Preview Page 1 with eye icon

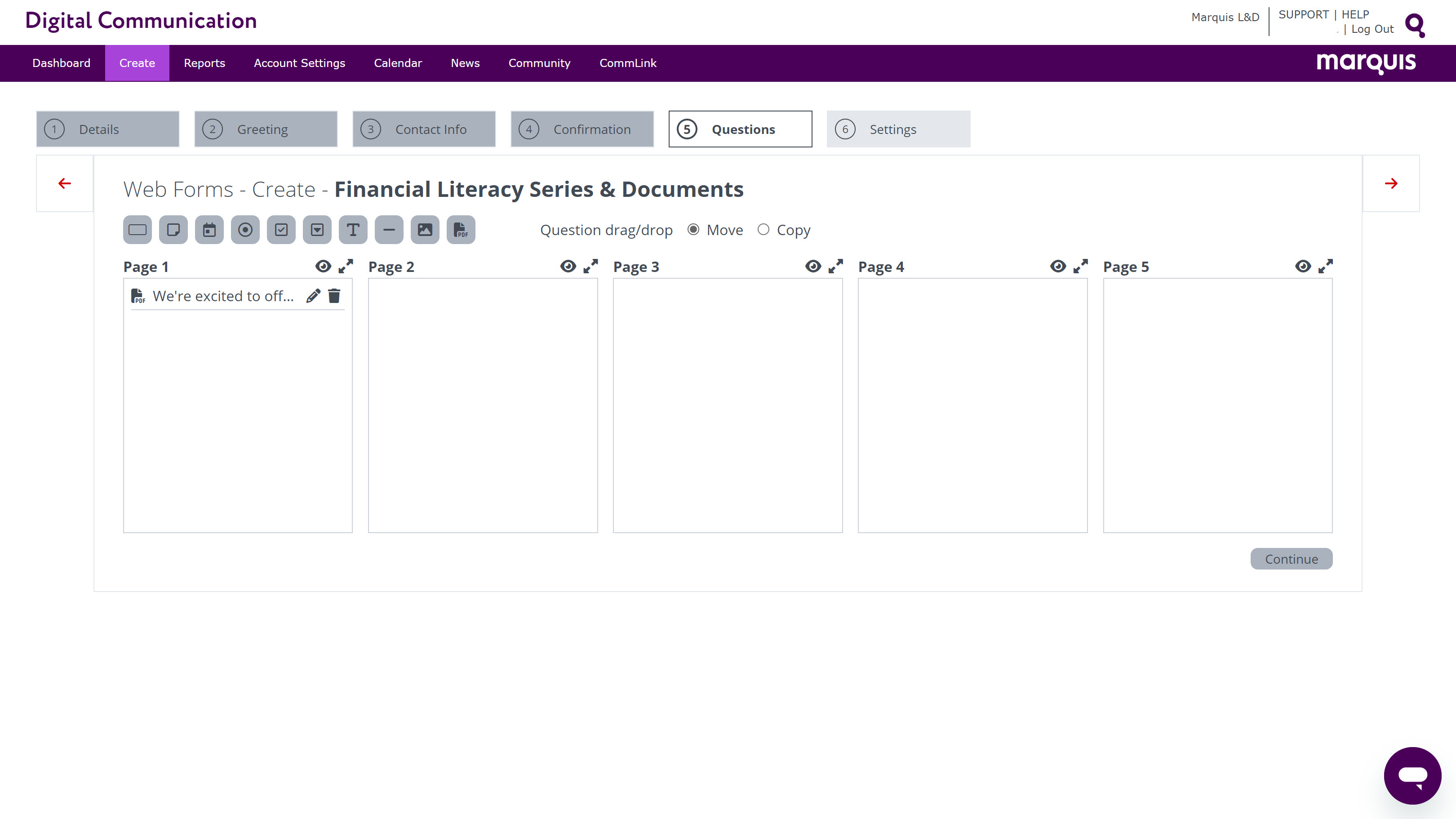pyautogui.click(x=323, y=266)
